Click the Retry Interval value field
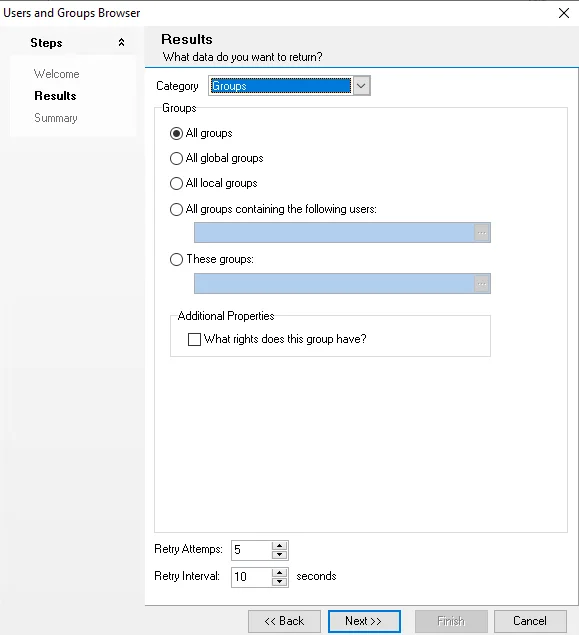Screen dimensions: 579x635 click(x=251, y=577)
